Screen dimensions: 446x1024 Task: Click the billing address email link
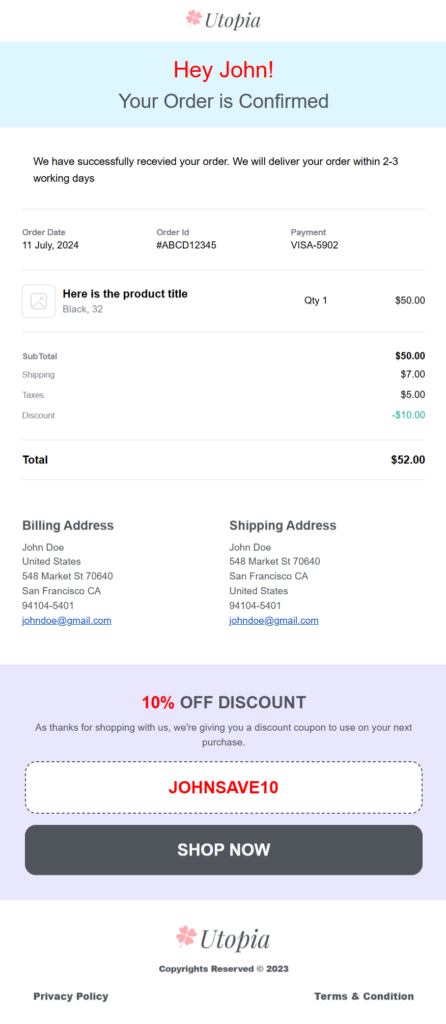(x=67, y=620)
